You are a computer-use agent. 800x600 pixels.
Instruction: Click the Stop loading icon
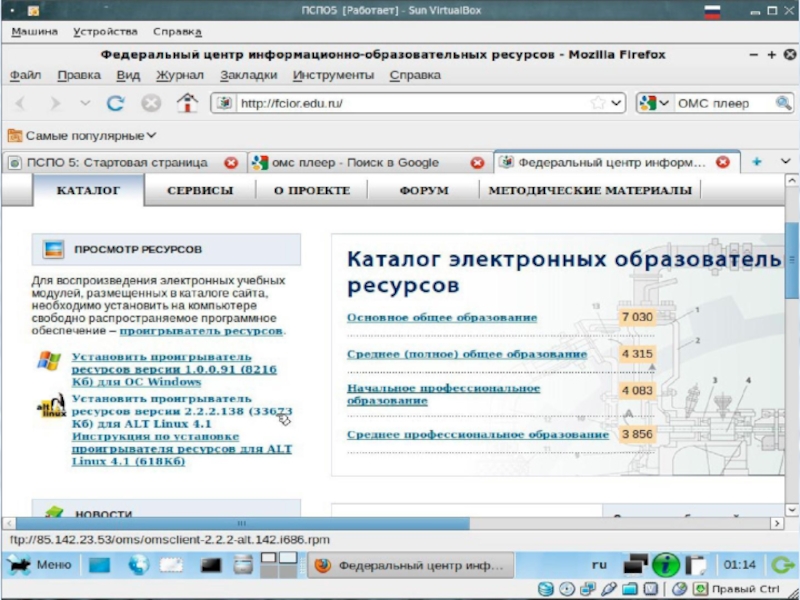(150, 103)
